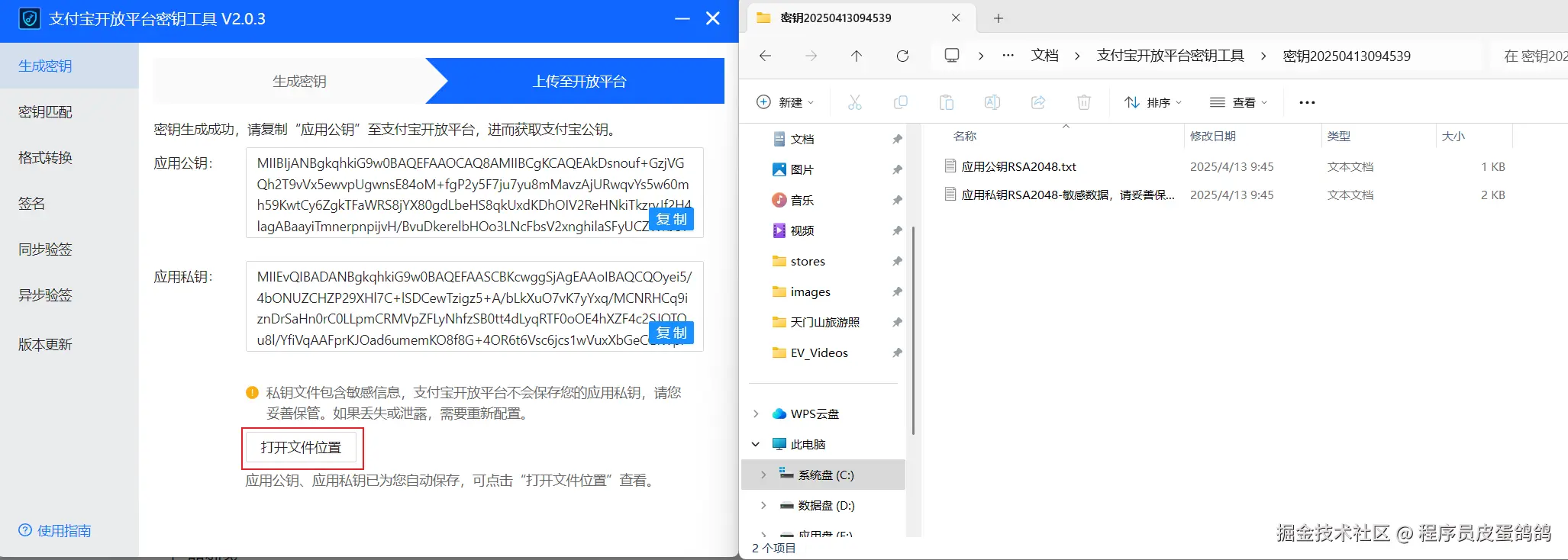Click the 密钥20250413094539 breadcrumb
The width and height of the screenshot is (1568, 560).
tap(1347, 56)
